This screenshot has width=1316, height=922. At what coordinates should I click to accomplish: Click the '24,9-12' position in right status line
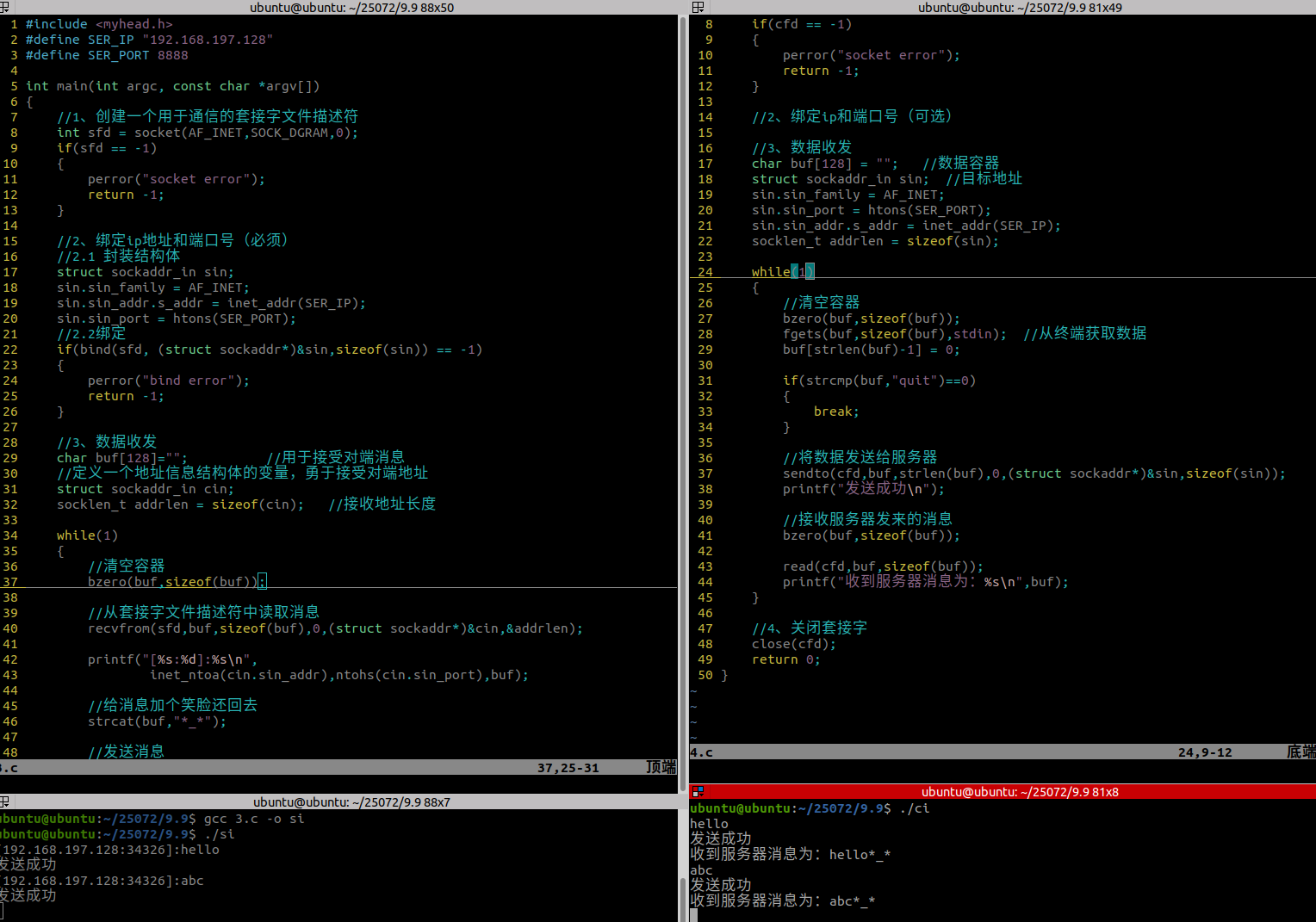pyautogui.click(x=1205, y=752)
